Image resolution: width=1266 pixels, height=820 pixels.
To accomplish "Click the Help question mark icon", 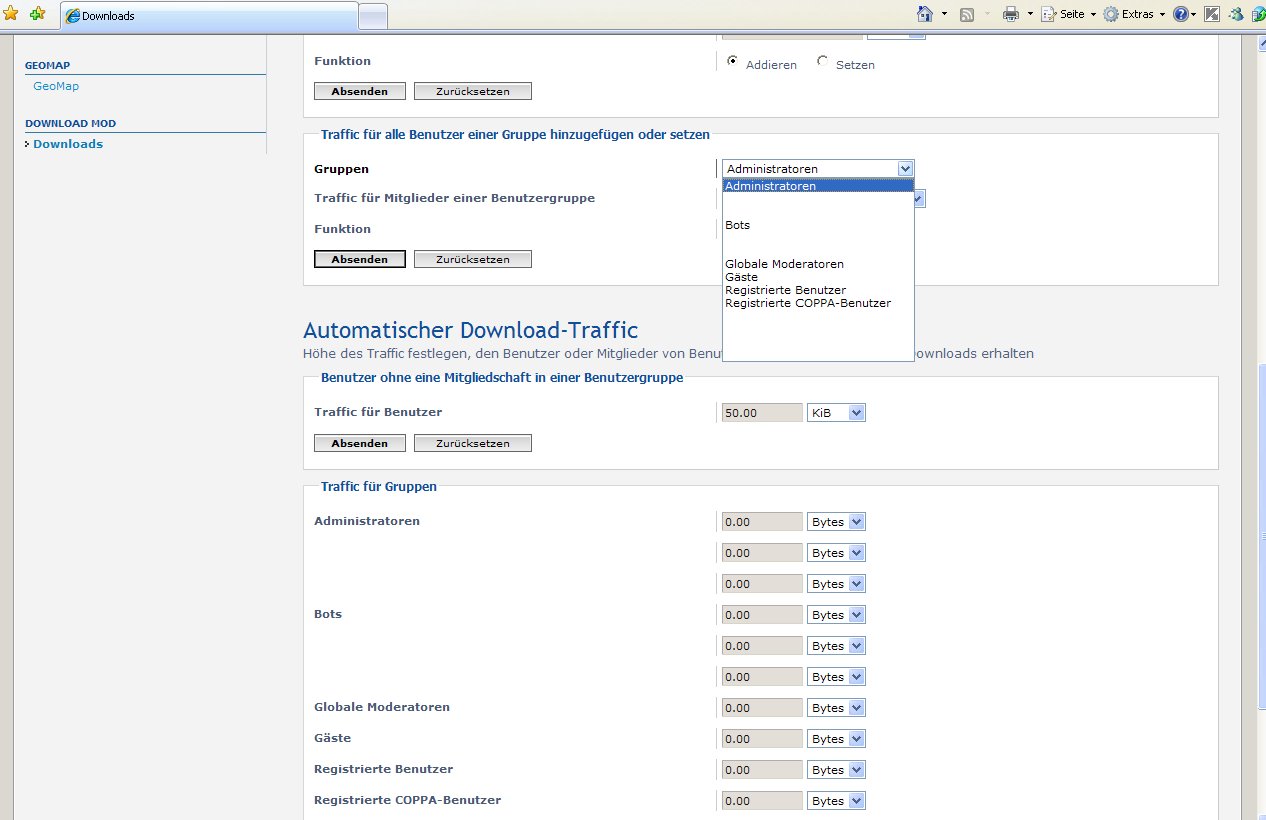I will pyautogui.click(x=1181, y=14).
